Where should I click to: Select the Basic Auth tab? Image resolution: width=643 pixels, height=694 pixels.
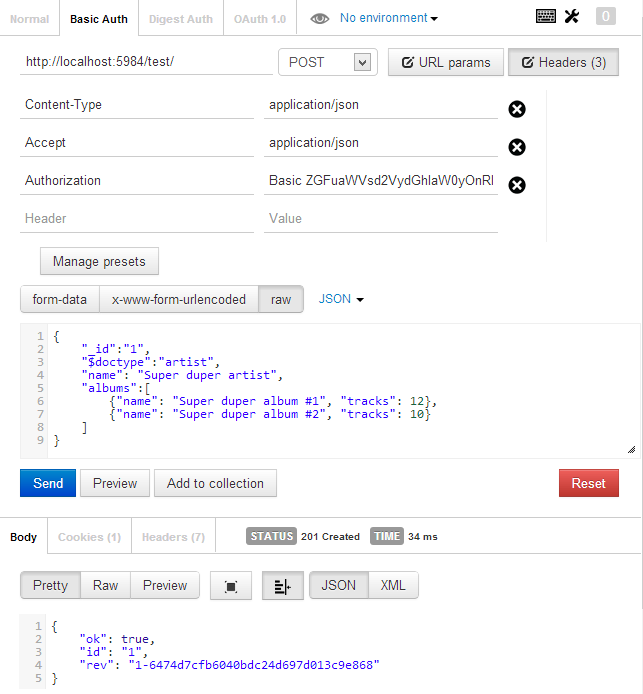[99, 19]
